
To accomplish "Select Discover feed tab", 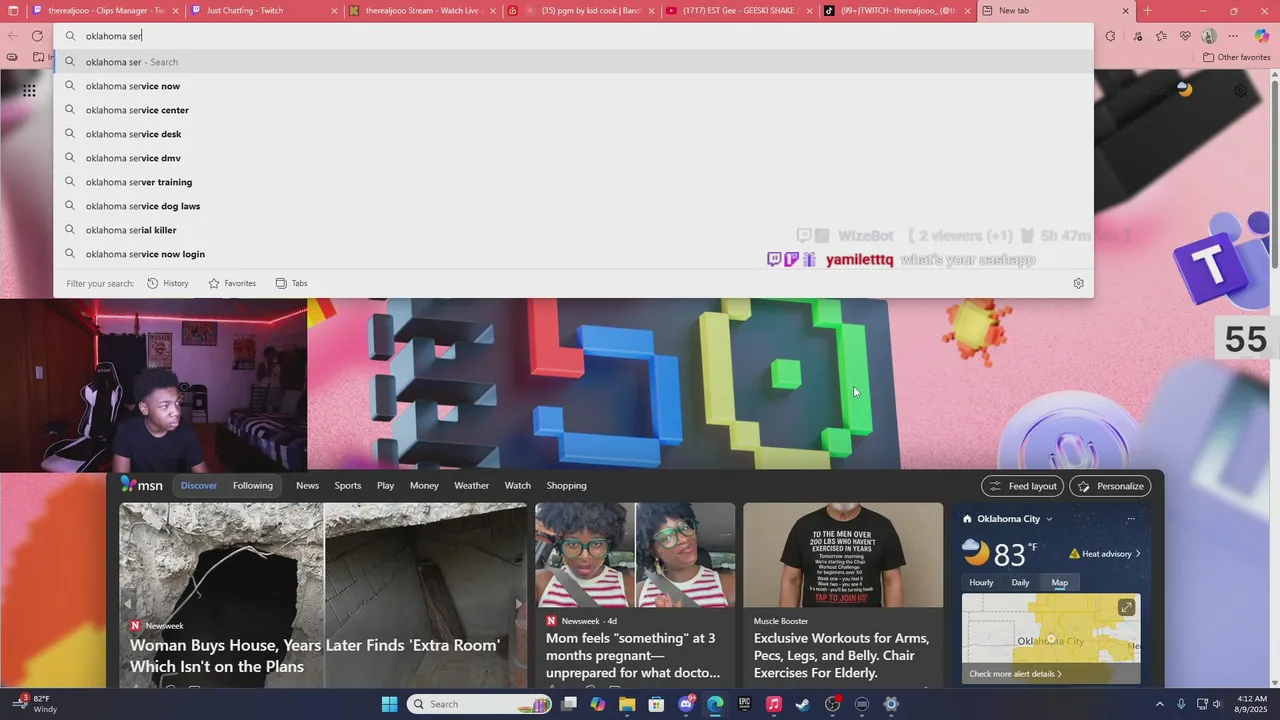I will click(199, 486).
